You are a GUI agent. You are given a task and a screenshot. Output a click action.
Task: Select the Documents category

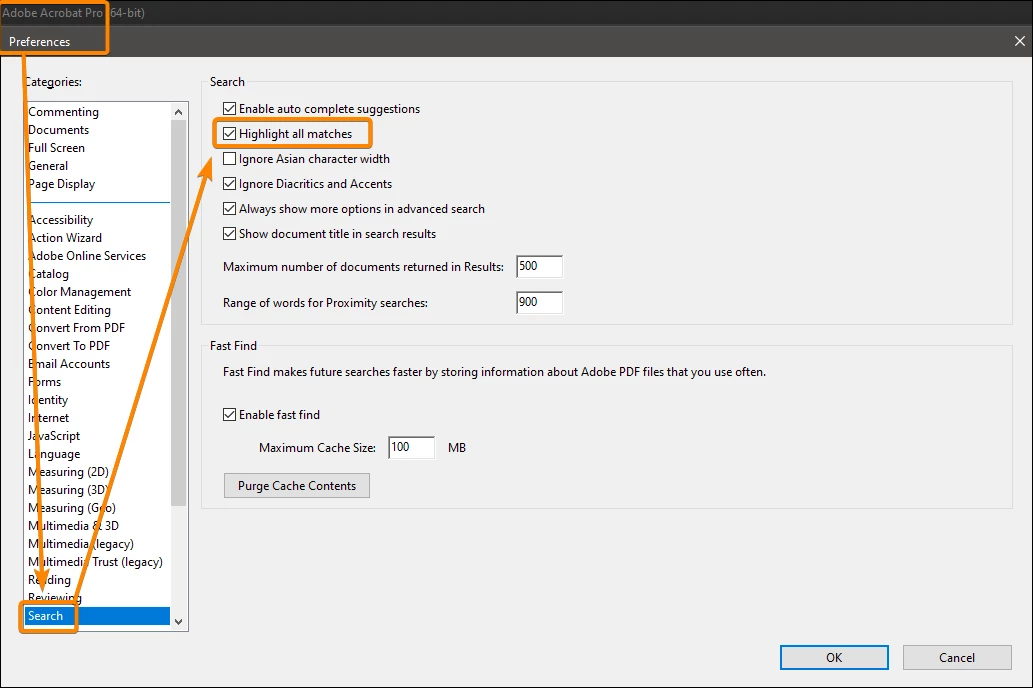[58, 130]
